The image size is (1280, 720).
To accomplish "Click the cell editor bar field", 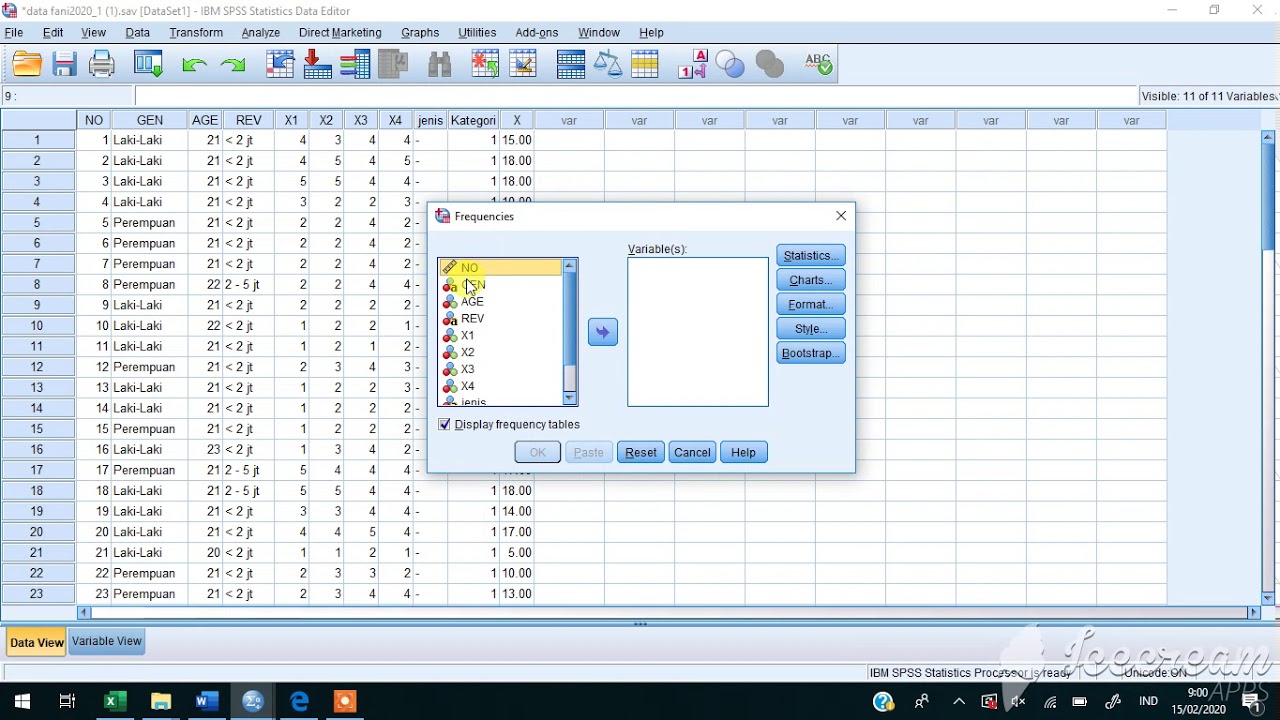I will [x=636, y=97].
